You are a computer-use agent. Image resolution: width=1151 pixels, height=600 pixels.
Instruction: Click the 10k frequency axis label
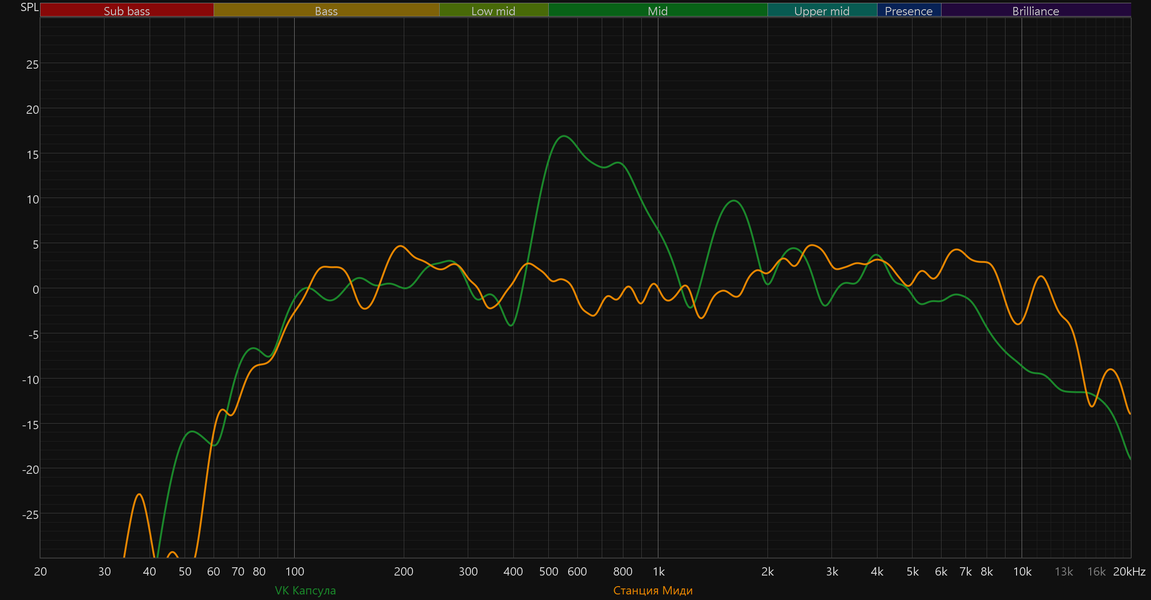tap(1022, 571)
